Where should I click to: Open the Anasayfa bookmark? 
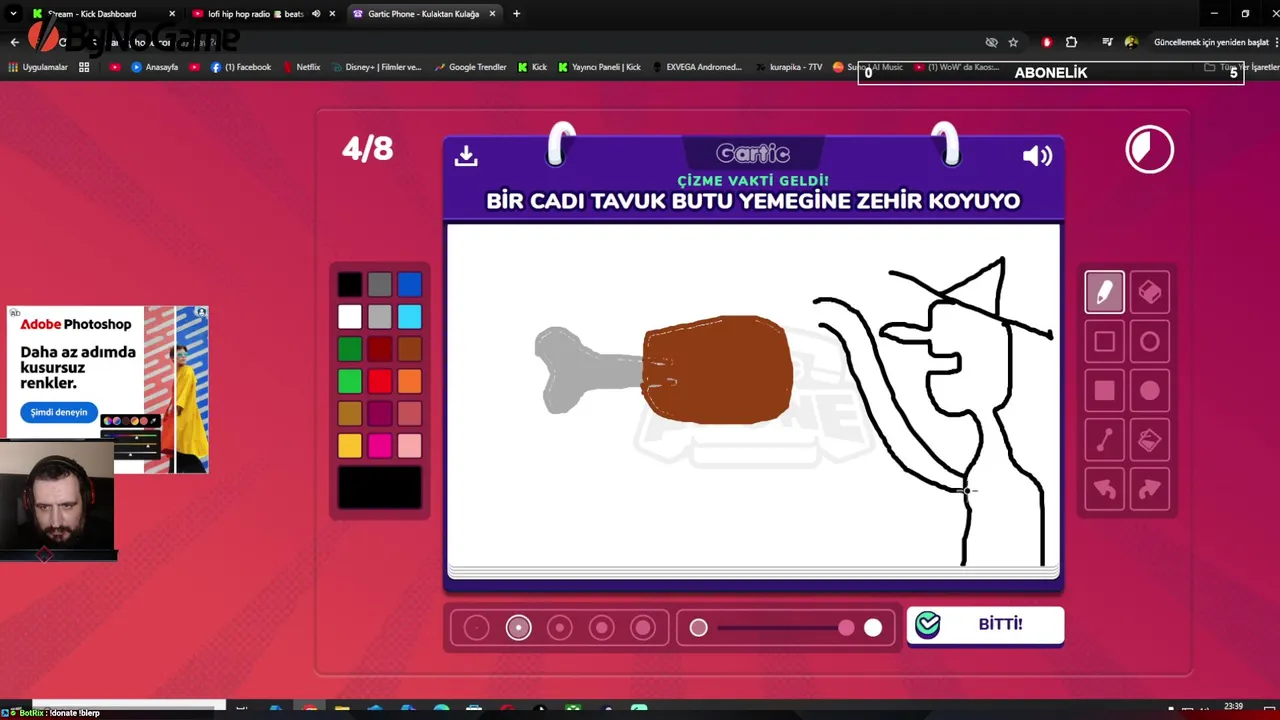pyautogui.click(x=155, y=67)
